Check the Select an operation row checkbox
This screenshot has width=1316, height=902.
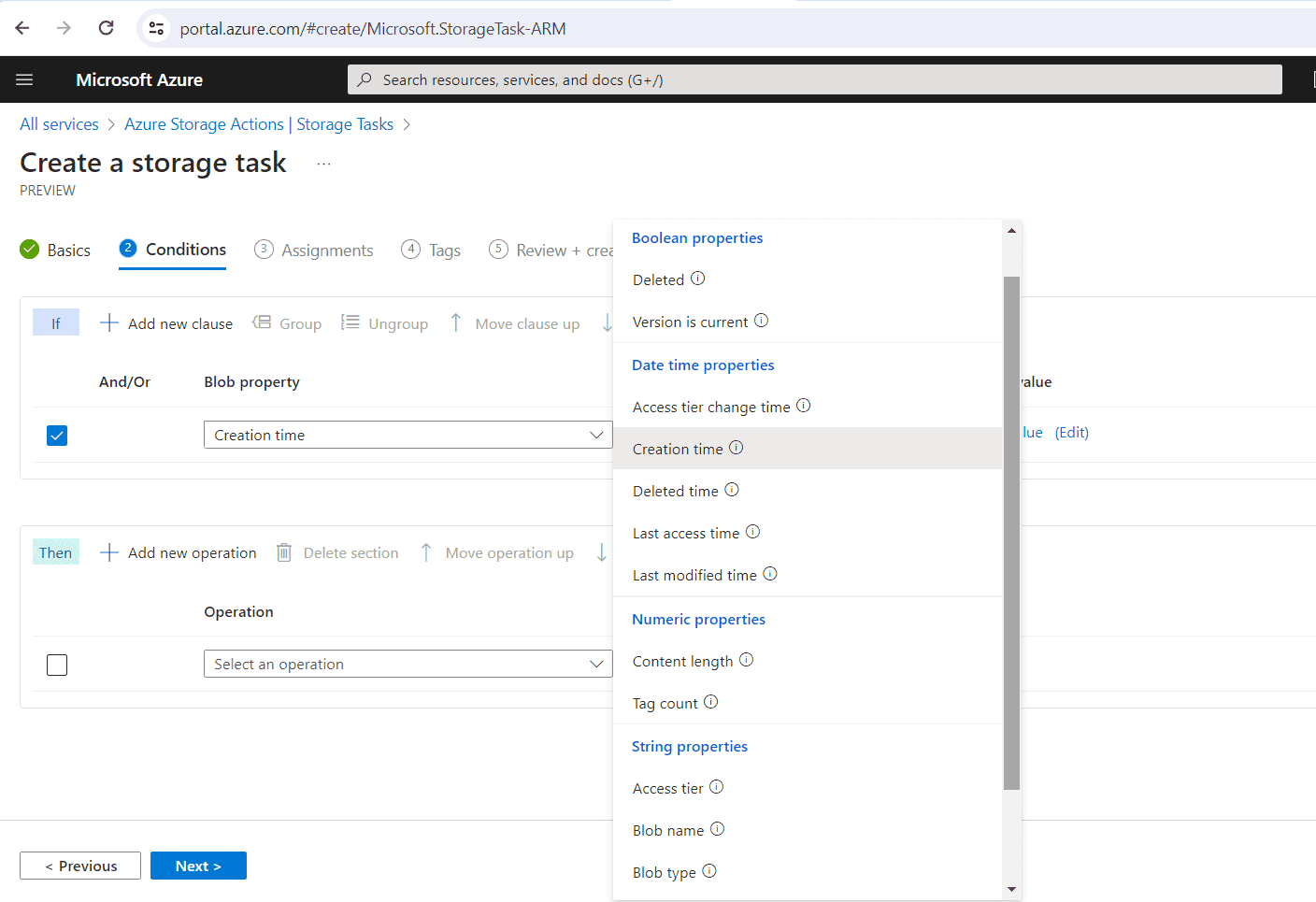pos(57,665)
